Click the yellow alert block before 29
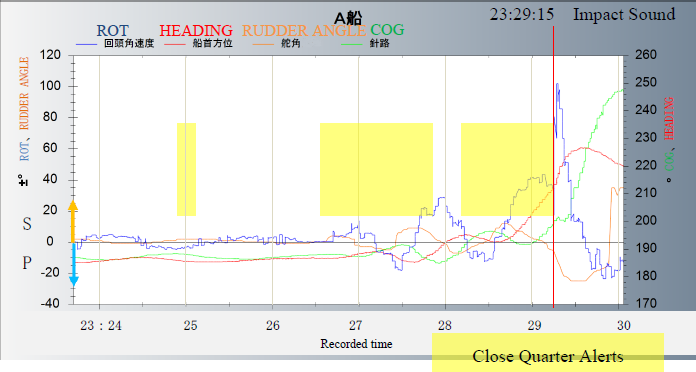 coord(507,170)
